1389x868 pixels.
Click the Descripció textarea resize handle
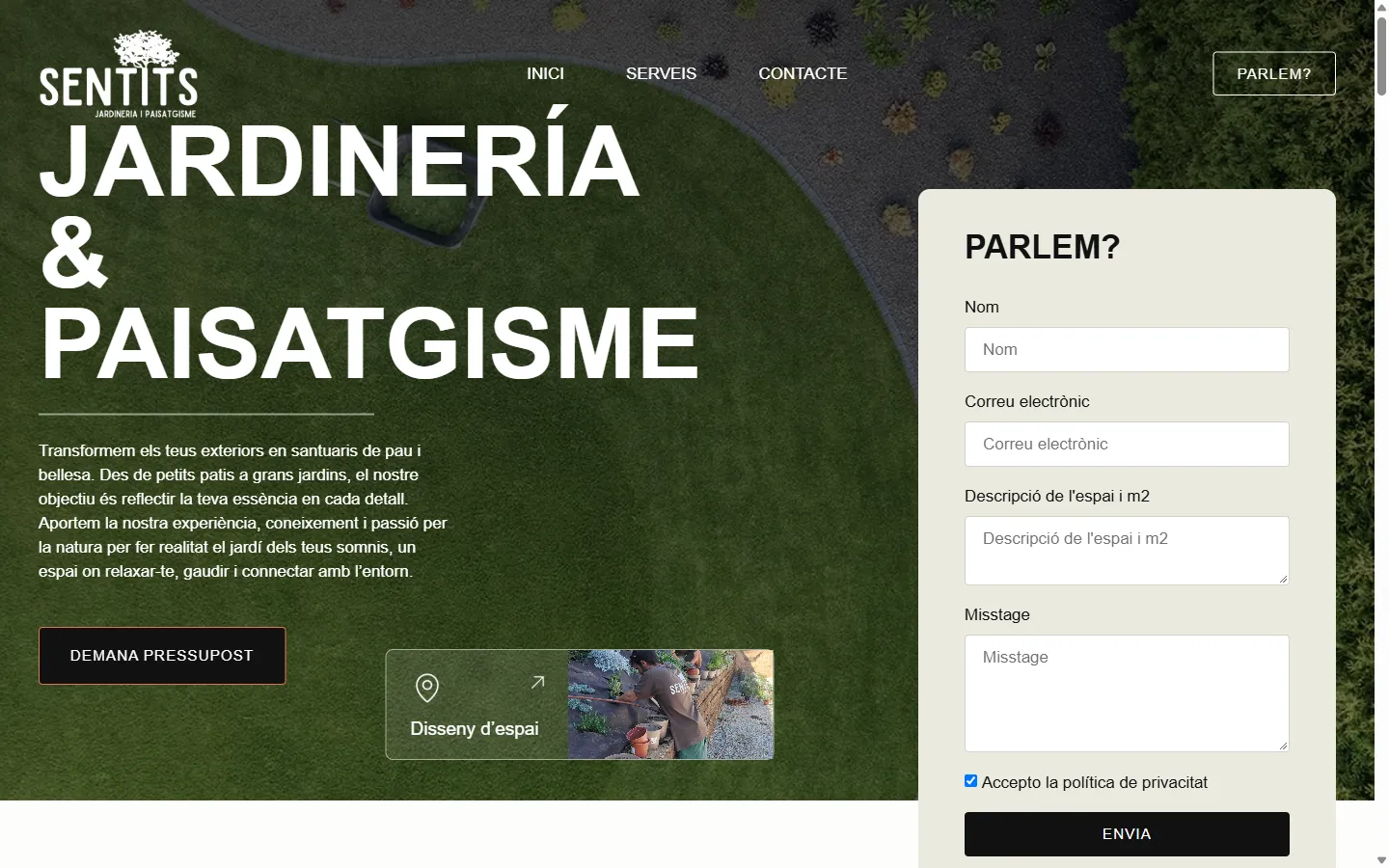[1283, 579]
